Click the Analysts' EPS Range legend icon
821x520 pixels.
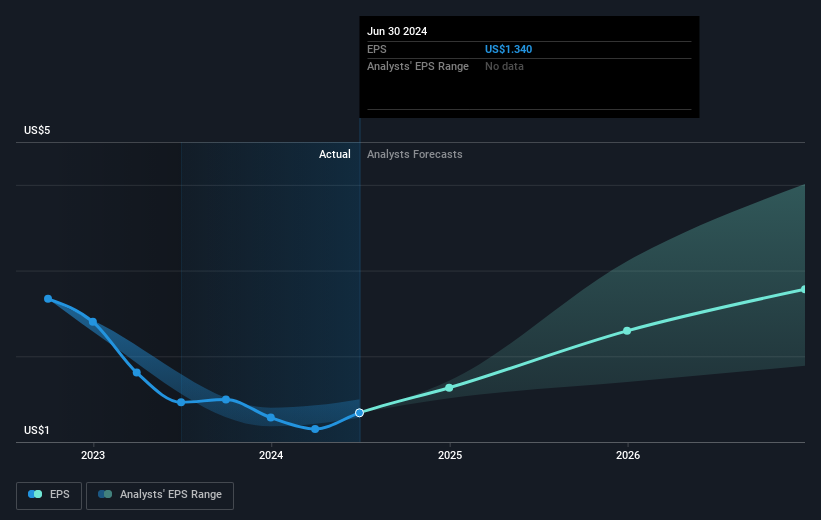click(x=105, y=494)
